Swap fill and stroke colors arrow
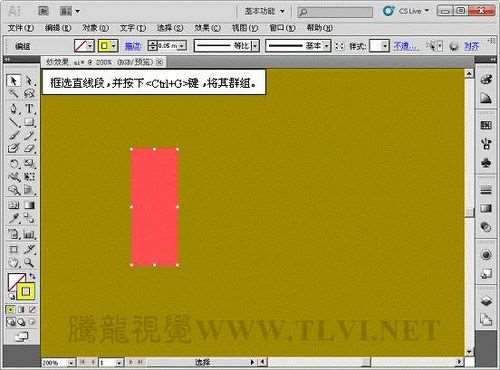 coord(32,276)
